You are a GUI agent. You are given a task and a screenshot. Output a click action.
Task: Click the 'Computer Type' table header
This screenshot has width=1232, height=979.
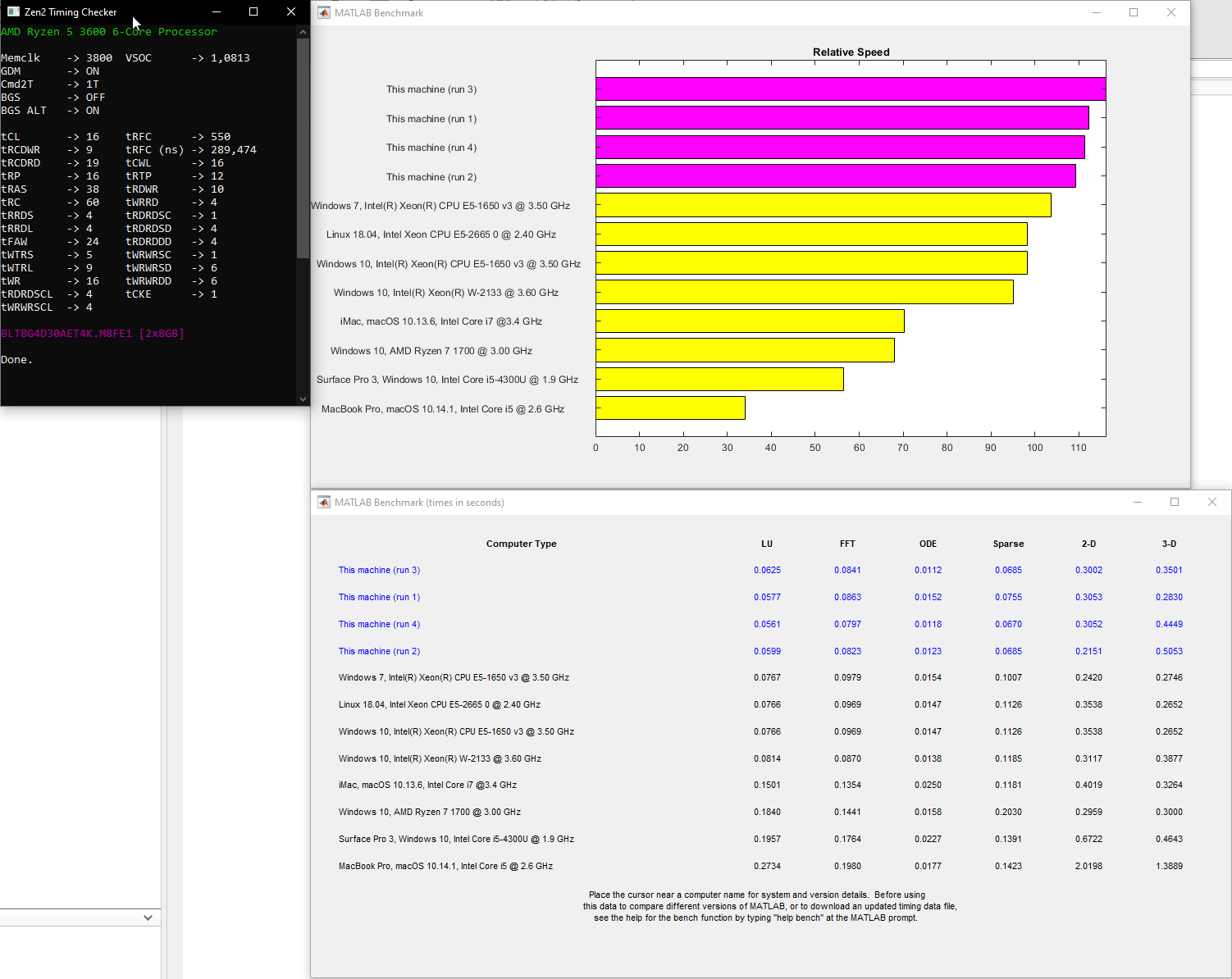click(521, 544)
